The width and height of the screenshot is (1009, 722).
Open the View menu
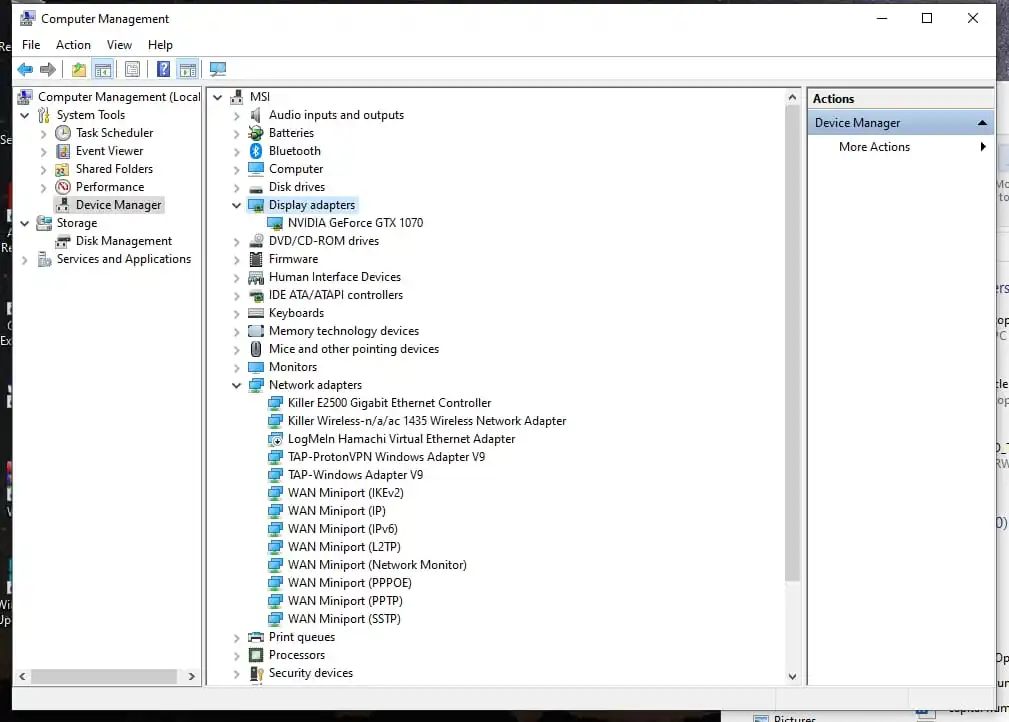[x=119, y=44]
